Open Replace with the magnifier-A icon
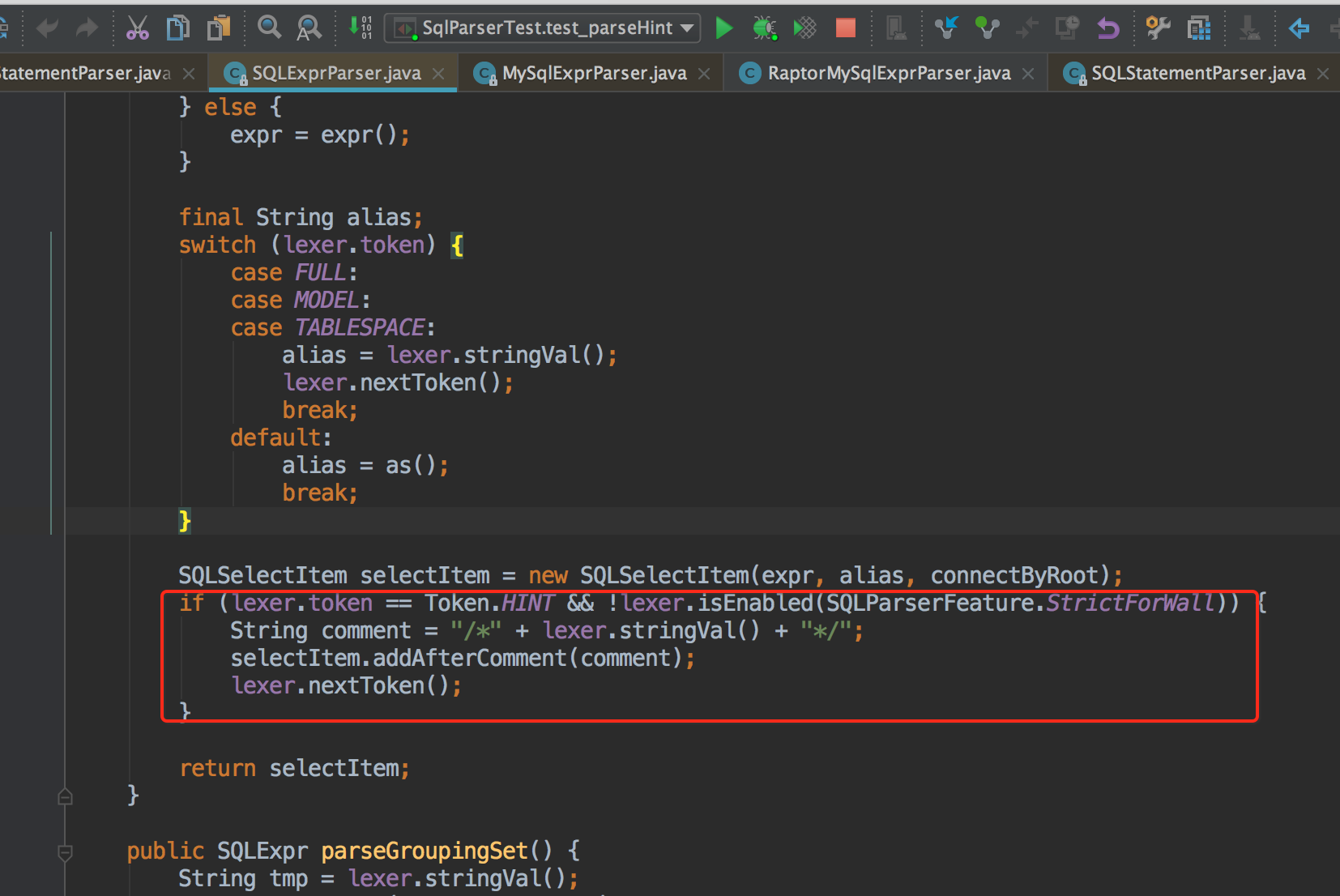This screenshot has height=896, width=1340. 309,28
